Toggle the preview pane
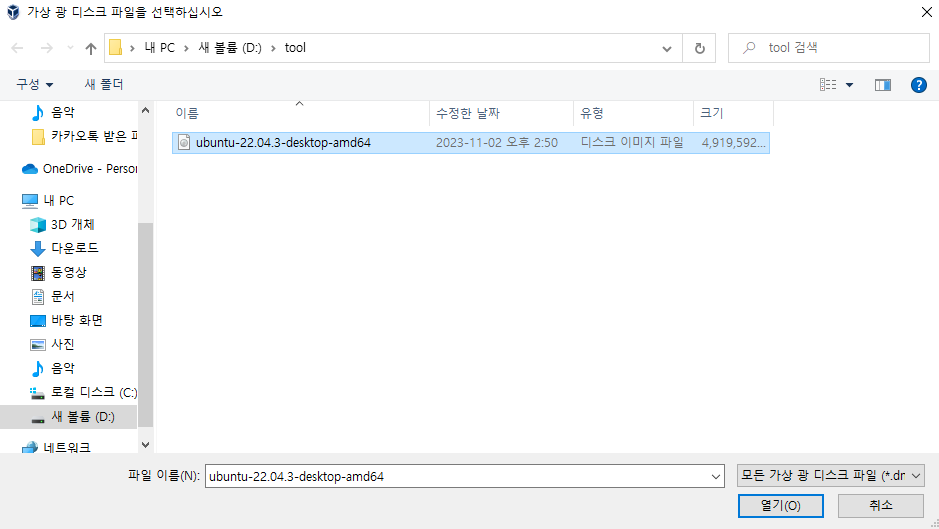The image size is (939, 529). coord(883,85)
